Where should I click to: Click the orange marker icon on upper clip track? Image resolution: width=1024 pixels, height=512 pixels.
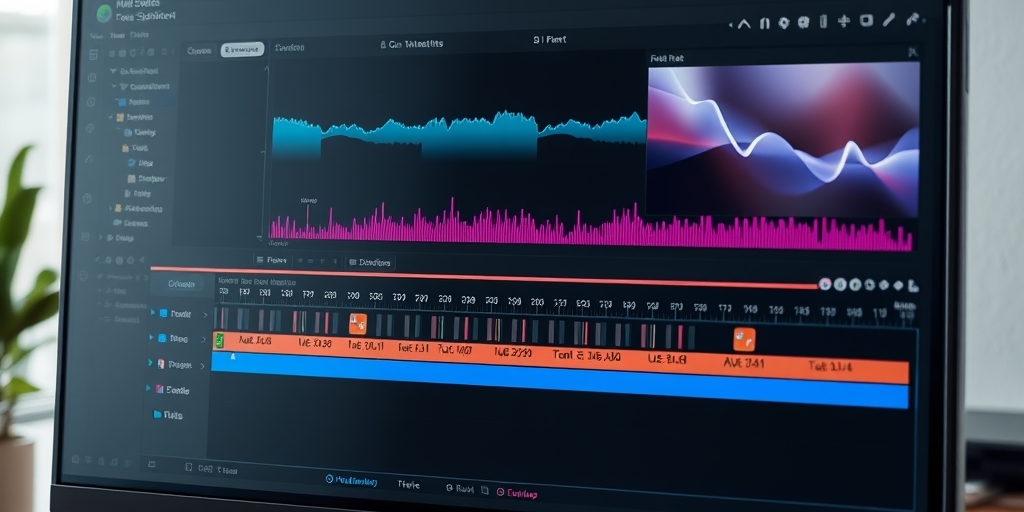[358, 324]
